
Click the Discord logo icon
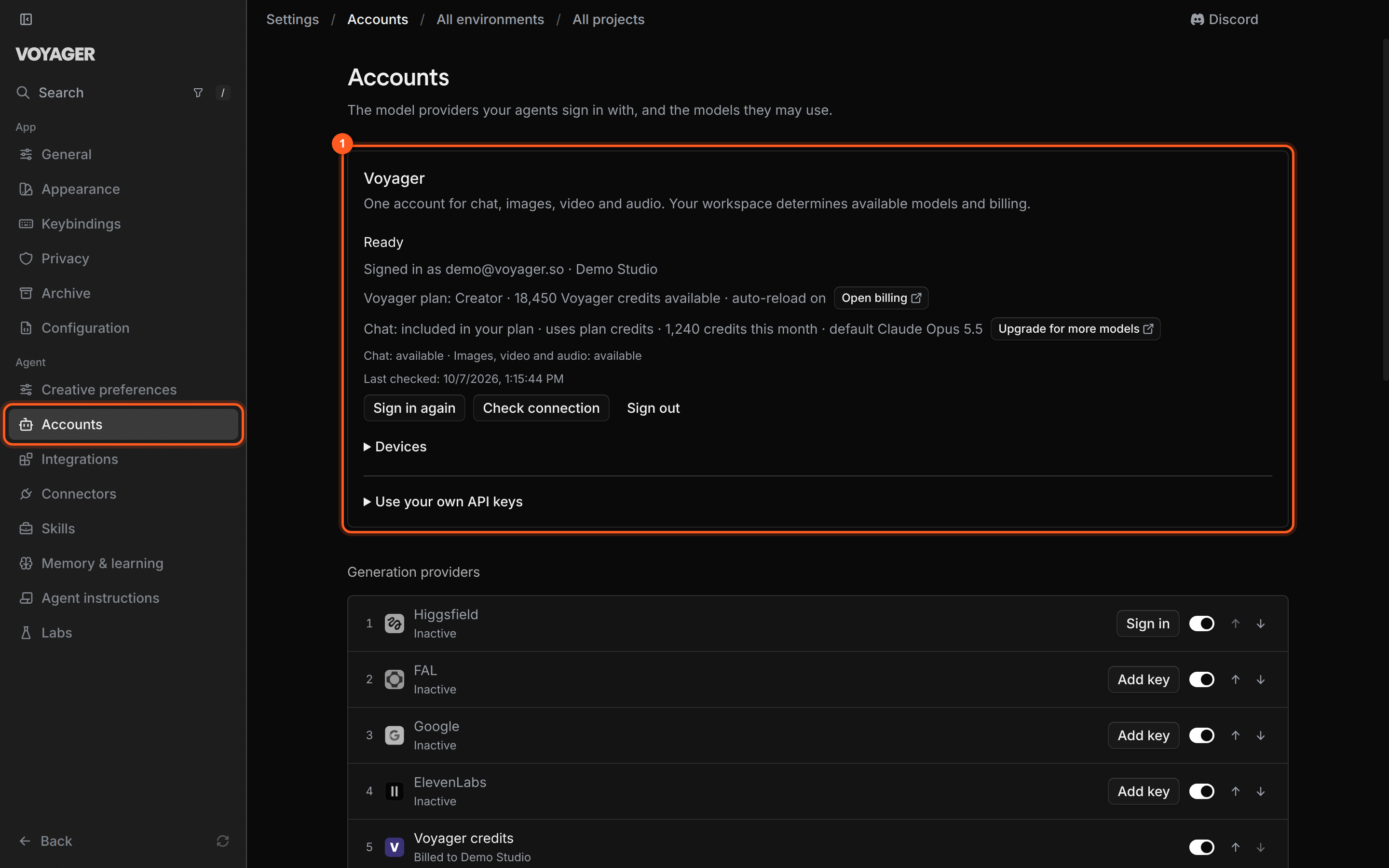click(x=1197, y=19)
